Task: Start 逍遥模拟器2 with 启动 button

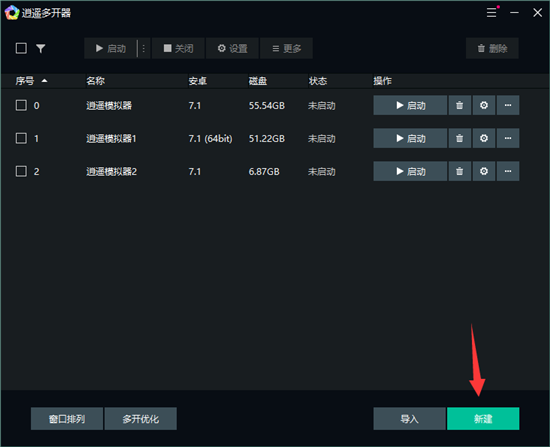Action: (x=410, y=171)
